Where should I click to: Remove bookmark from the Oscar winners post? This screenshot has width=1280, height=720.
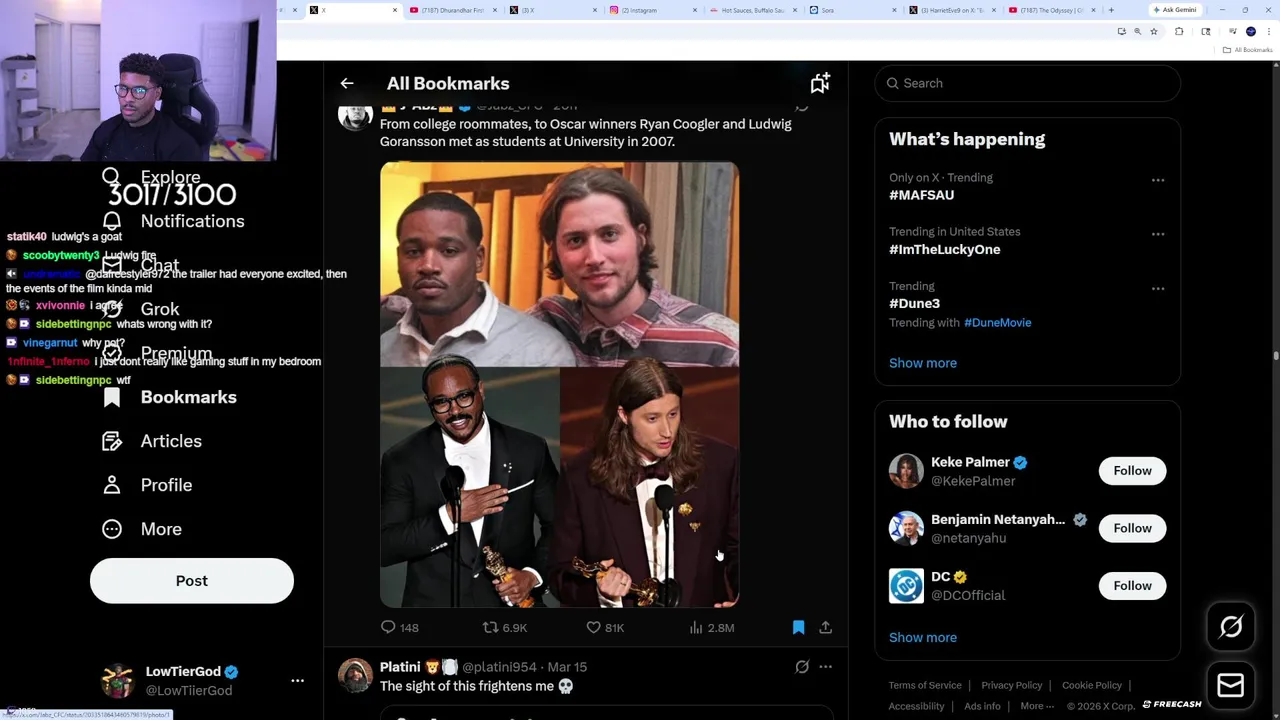click(798, 628)
